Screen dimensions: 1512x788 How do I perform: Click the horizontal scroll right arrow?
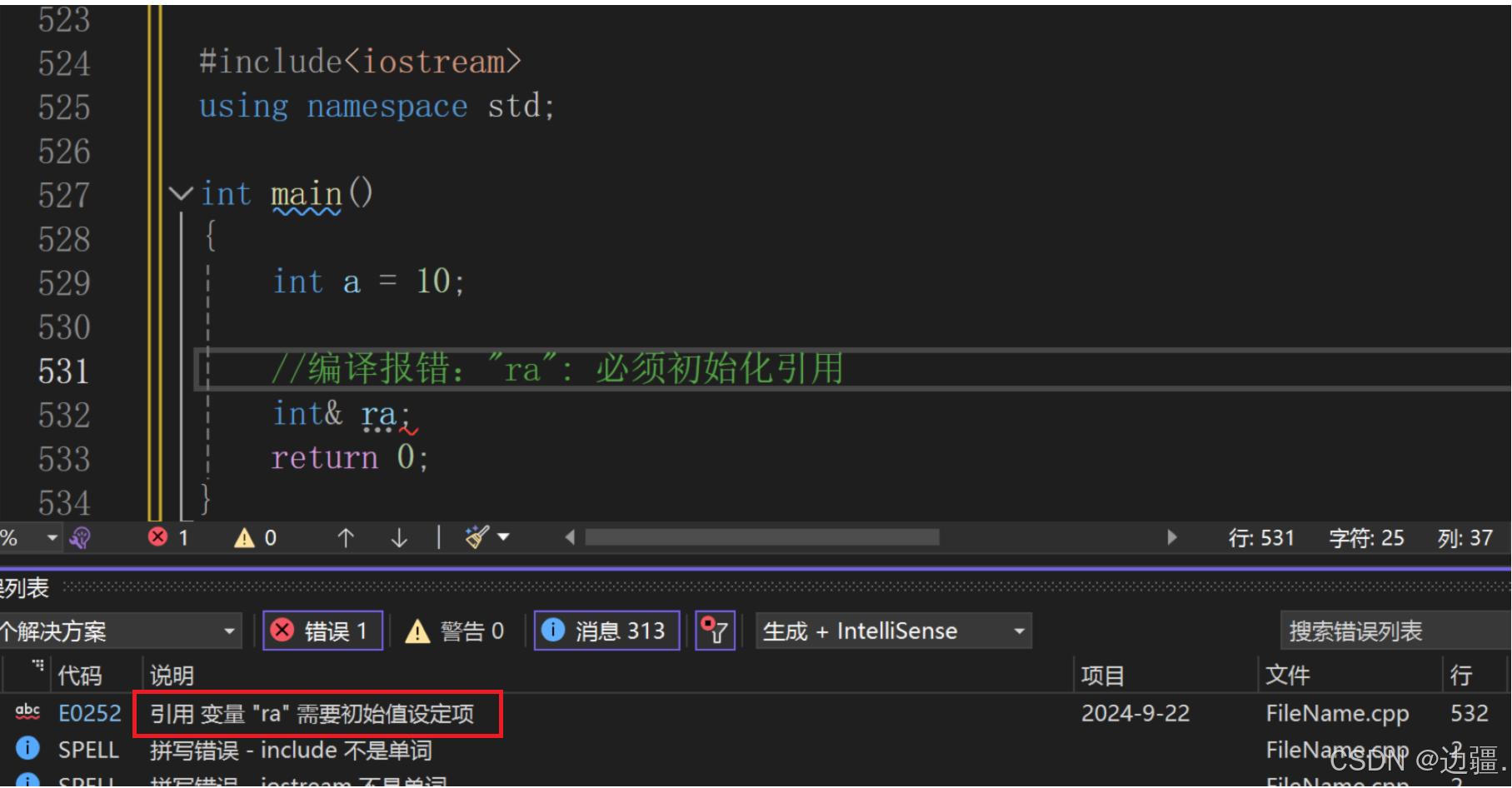click(x=1172, y=537)
